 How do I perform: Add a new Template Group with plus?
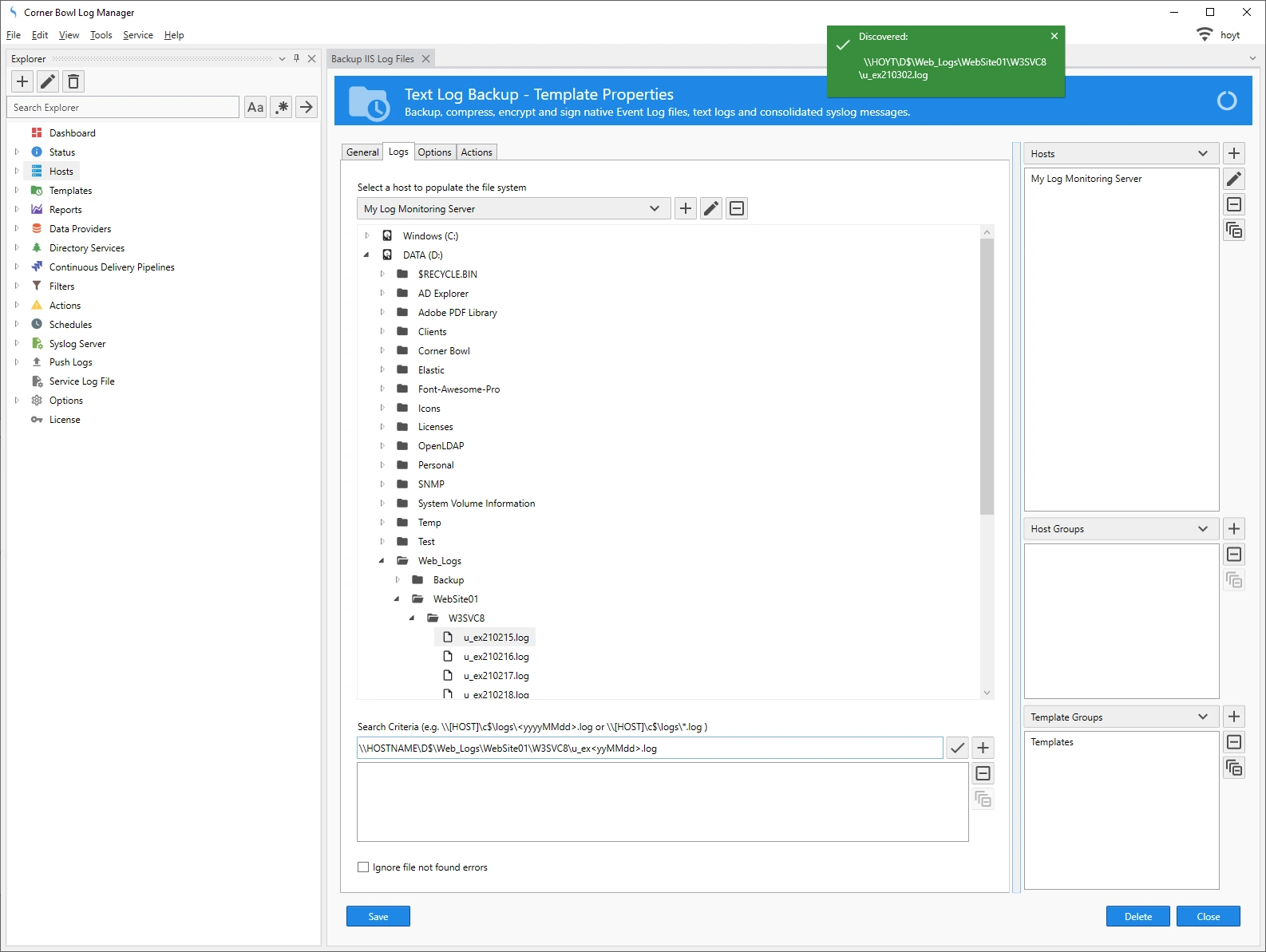1234,717
